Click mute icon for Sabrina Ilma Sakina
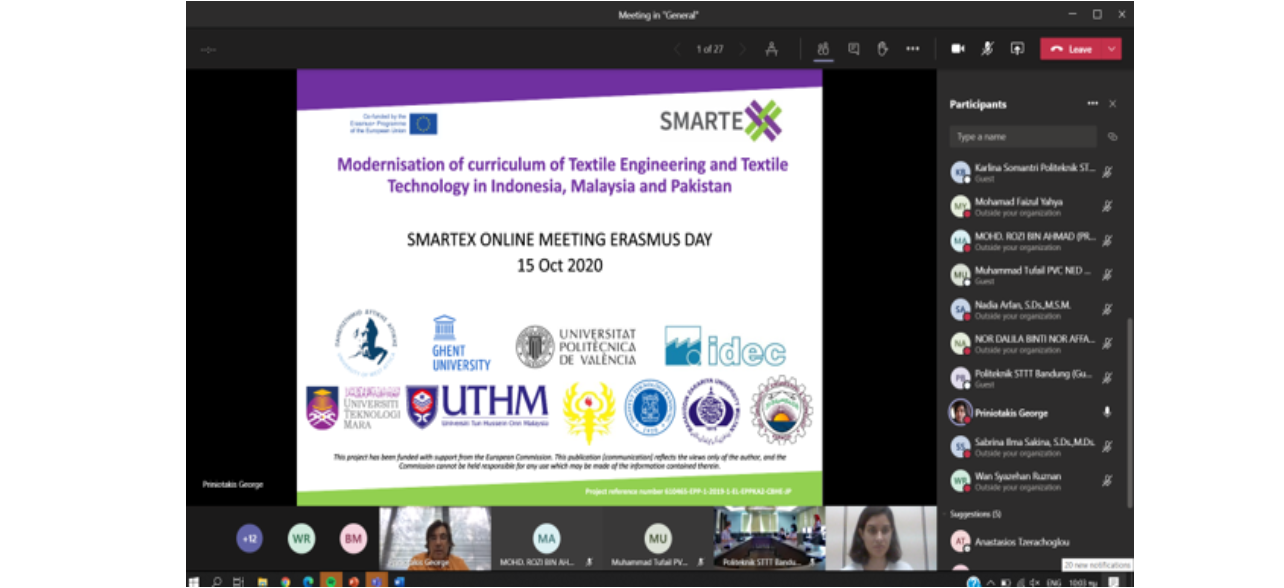 (x=1108, y=446)
